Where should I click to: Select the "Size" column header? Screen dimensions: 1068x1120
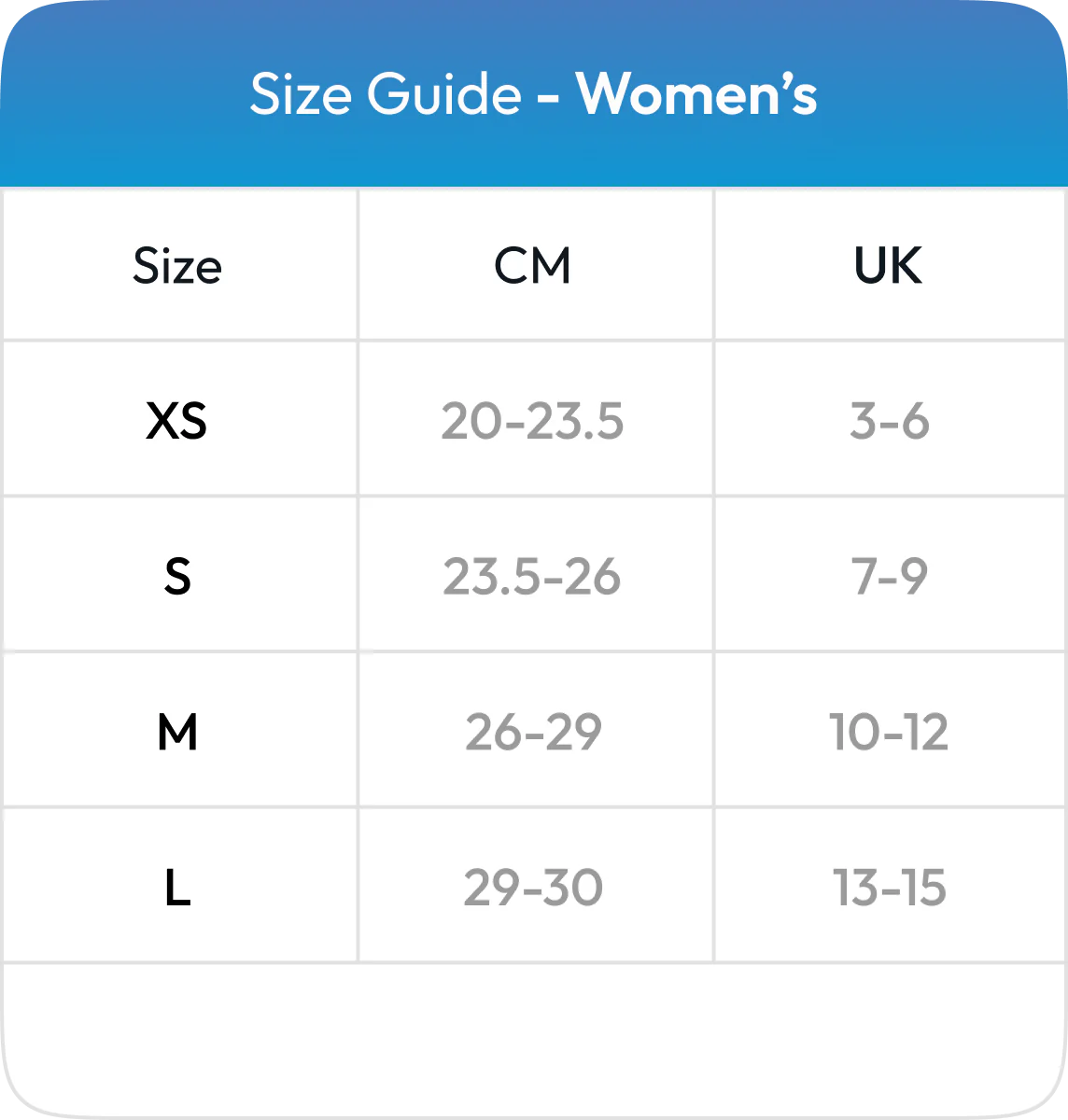177,266
